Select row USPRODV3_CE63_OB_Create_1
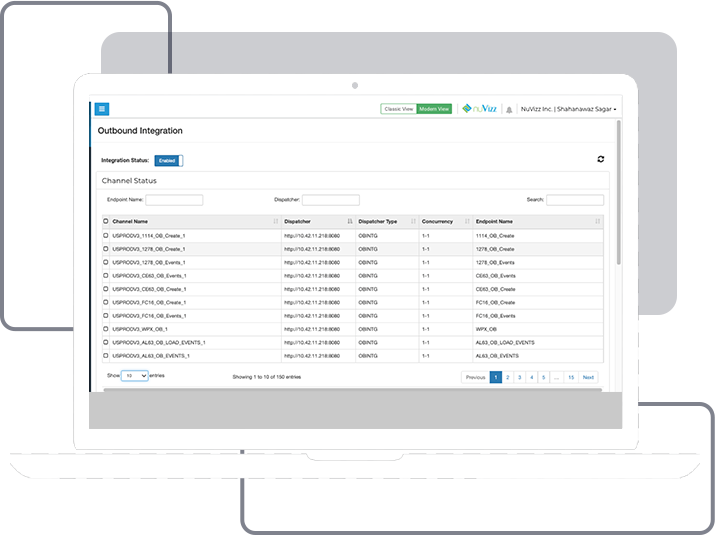Screen dimensions: 715x535 pos(106,289)
